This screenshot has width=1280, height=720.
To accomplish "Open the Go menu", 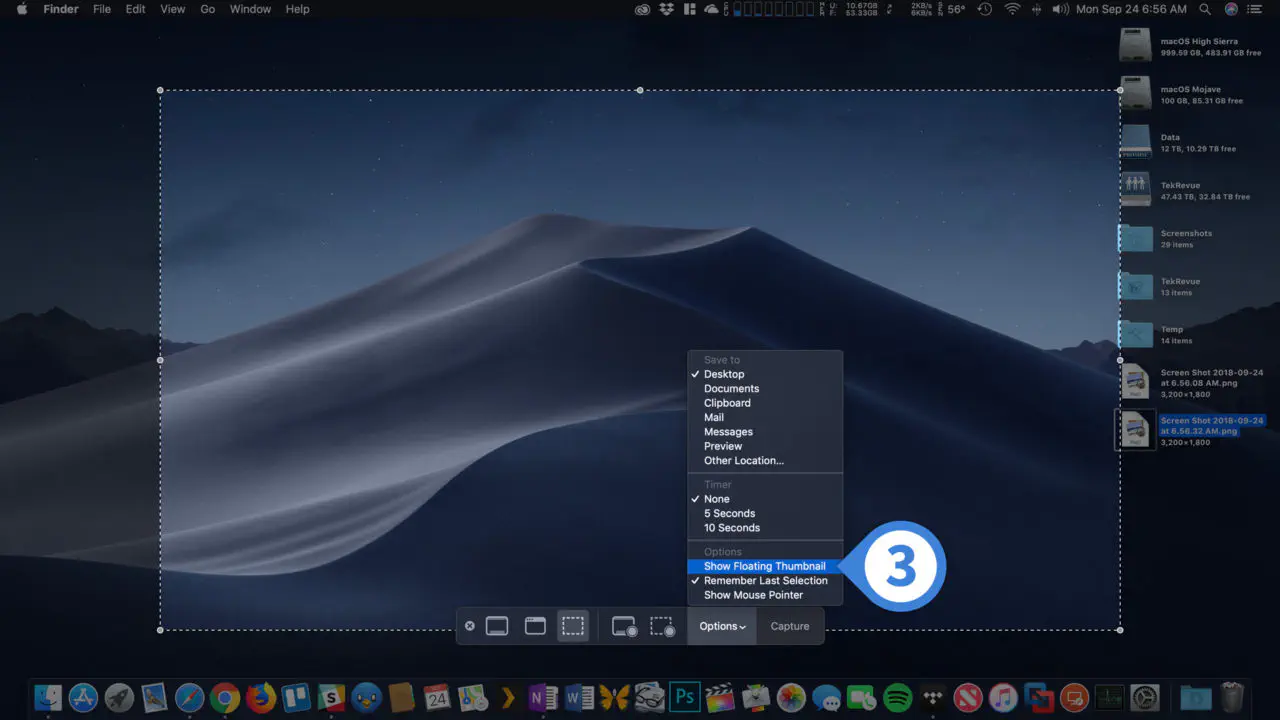I will pyautogui.click(x=208, y=9).
